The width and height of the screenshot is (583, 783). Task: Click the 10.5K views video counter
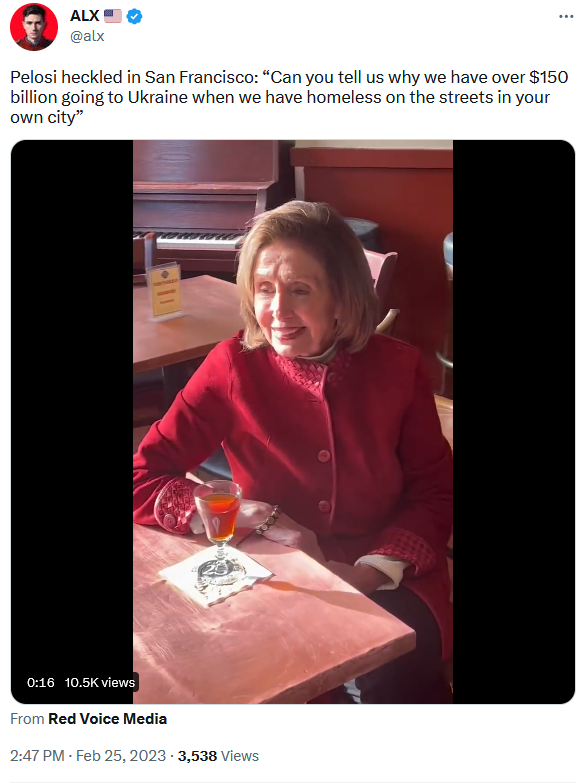point(99,682)
